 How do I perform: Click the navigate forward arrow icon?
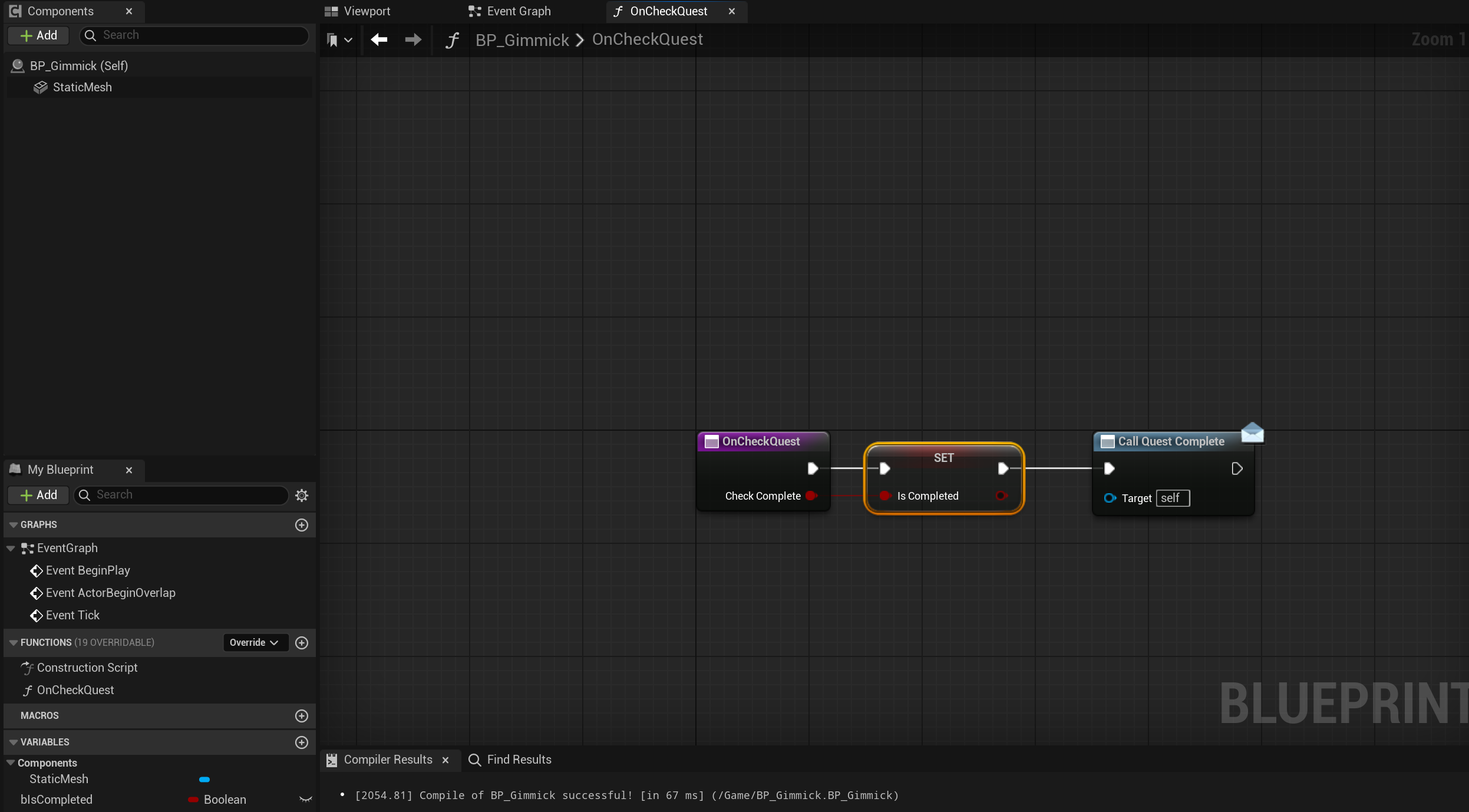(x=413, y=39)
